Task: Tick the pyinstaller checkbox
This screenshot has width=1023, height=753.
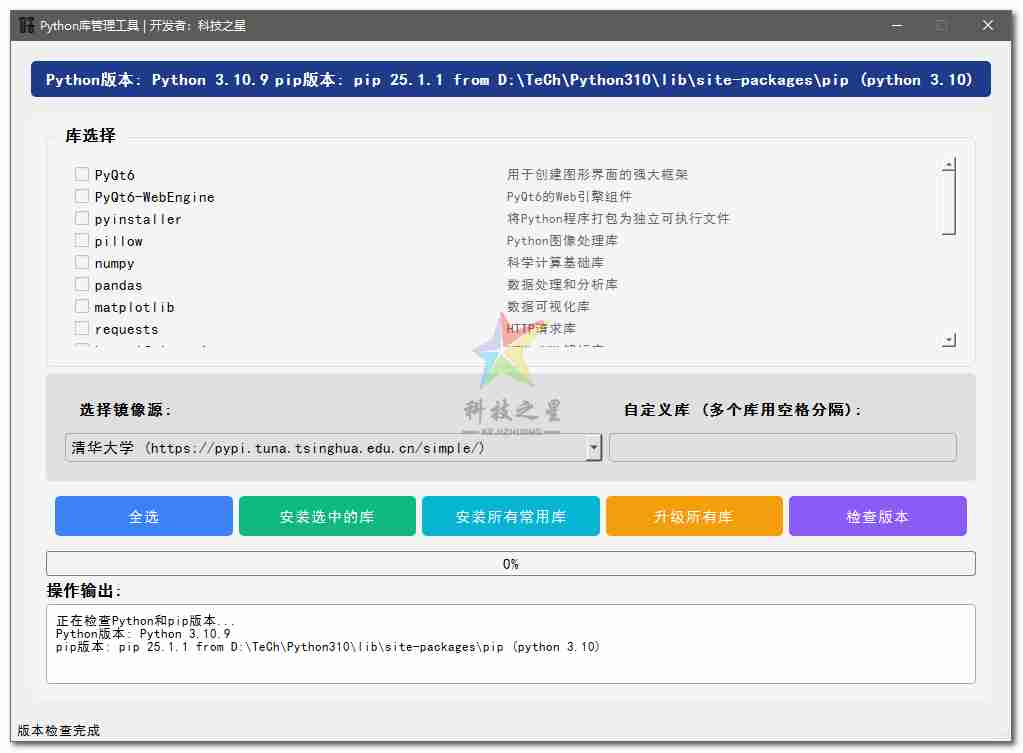Action: coord(82,219)
